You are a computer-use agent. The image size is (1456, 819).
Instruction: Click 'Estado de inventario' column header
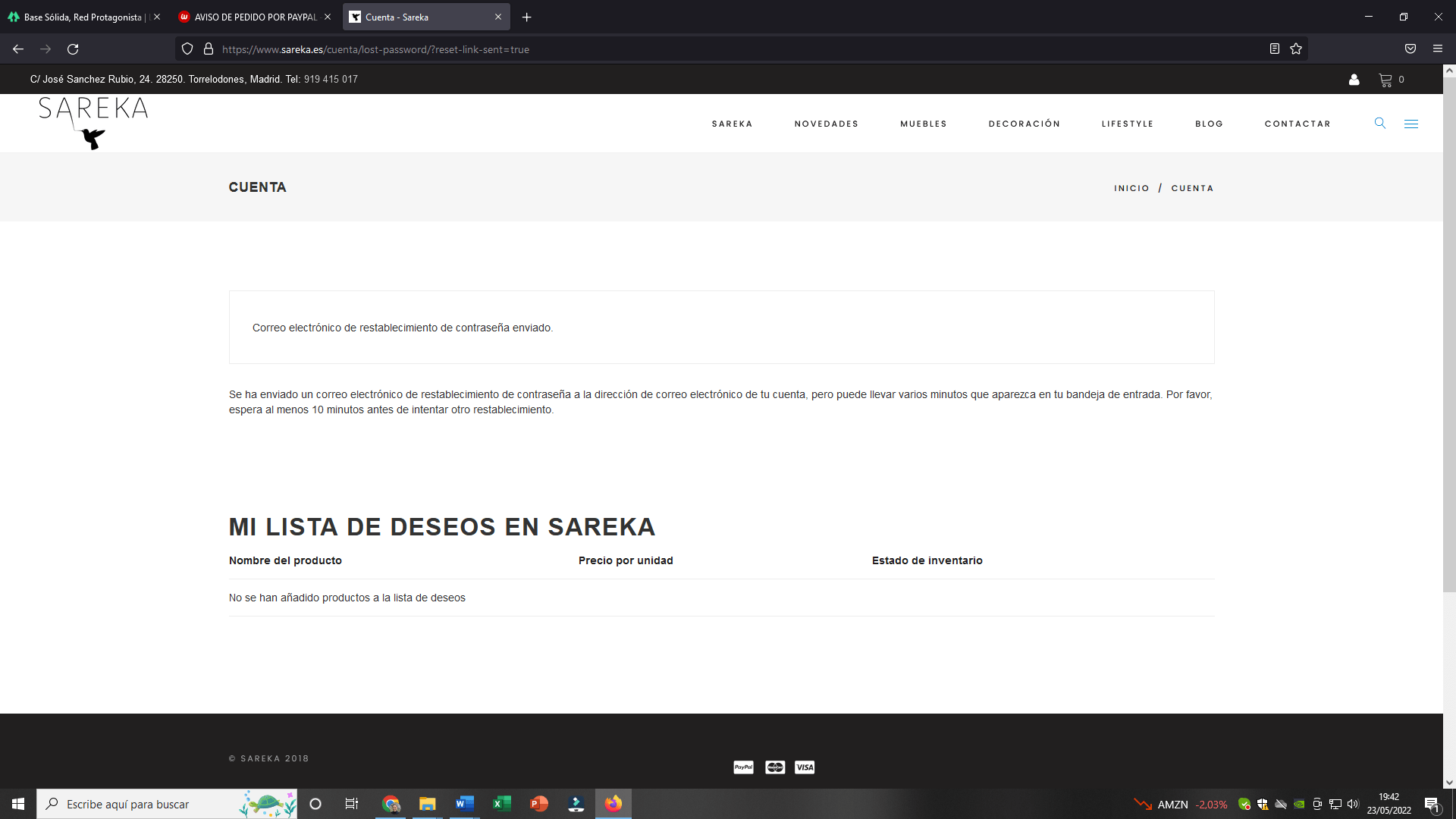[x=927, y=560]
